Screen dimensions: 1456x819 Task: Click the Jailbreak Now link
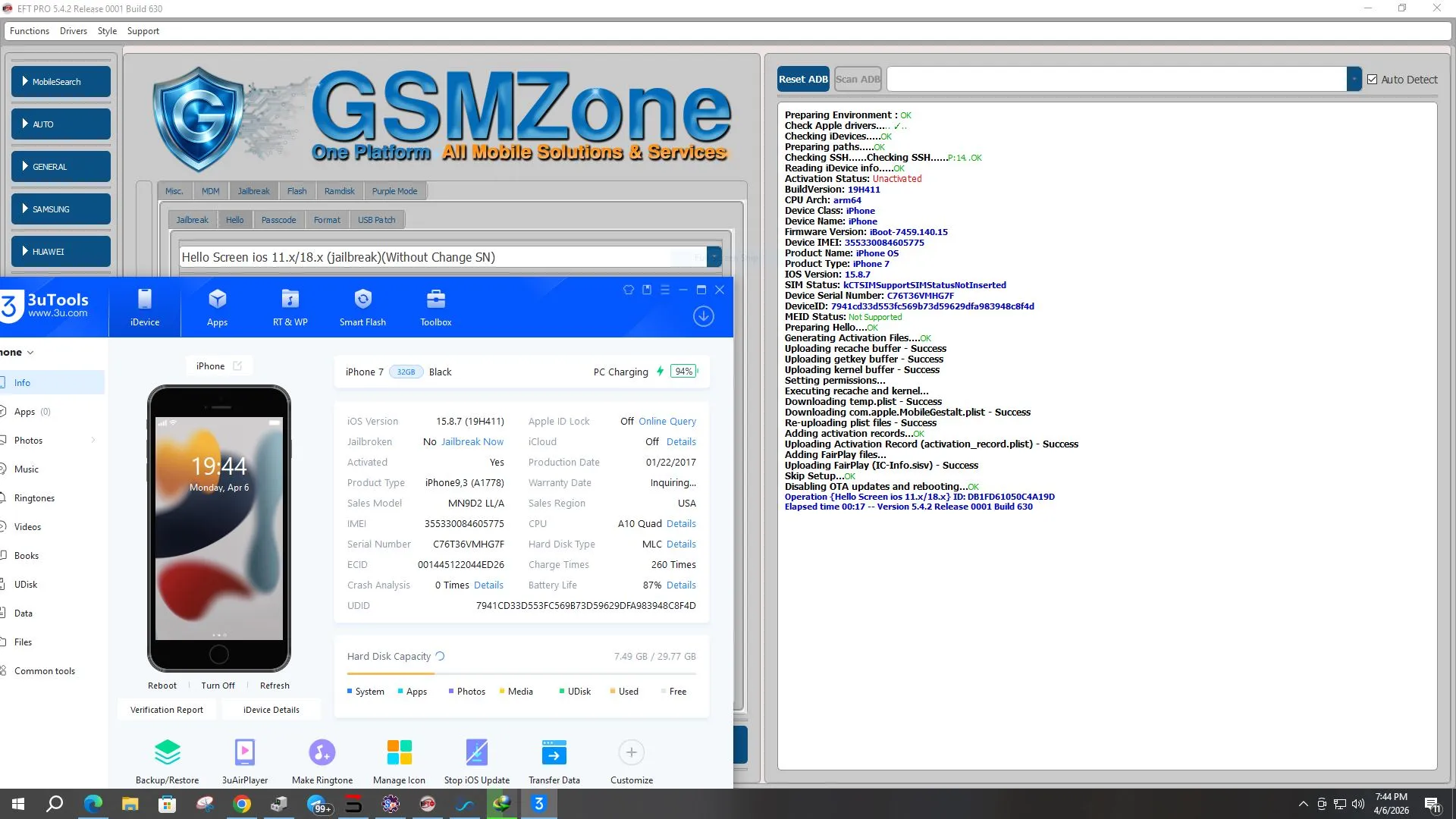[472, 441]
